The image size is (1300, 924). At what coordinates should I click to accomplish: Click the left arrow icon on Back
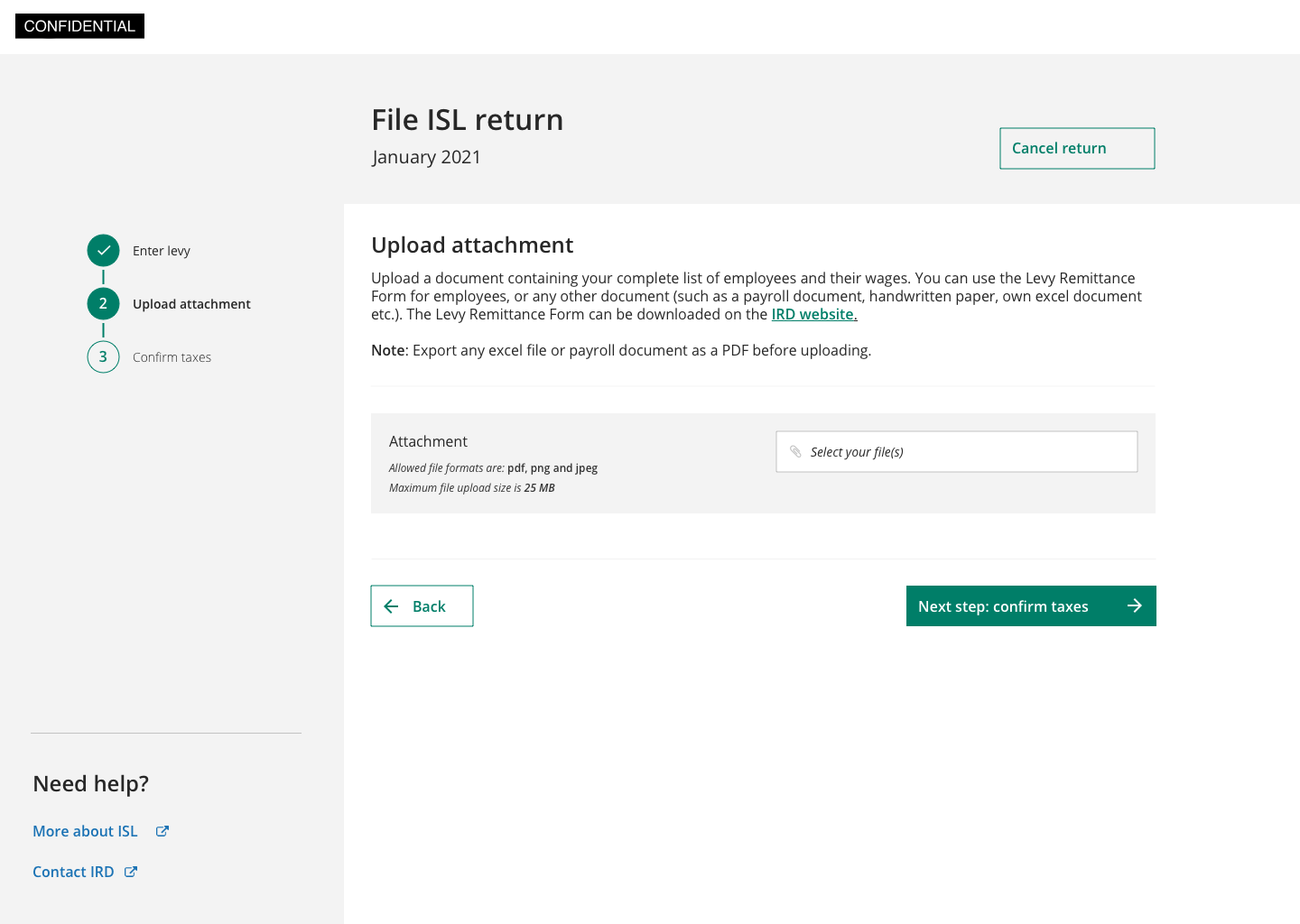click(391, 606)
